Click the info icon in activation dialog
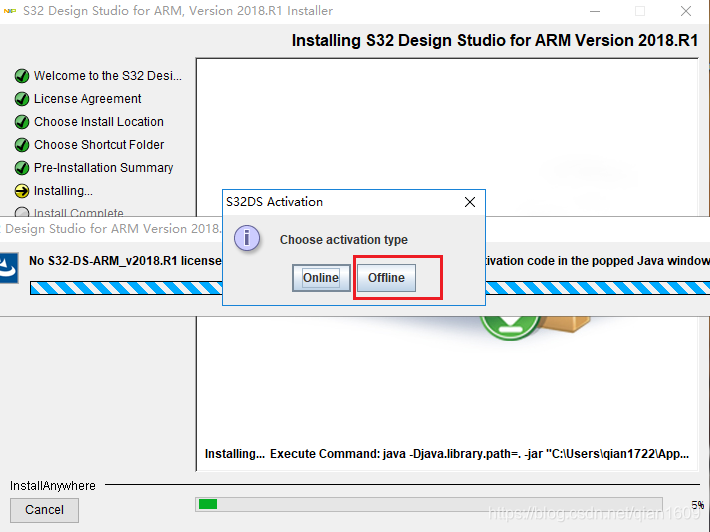 247,240
